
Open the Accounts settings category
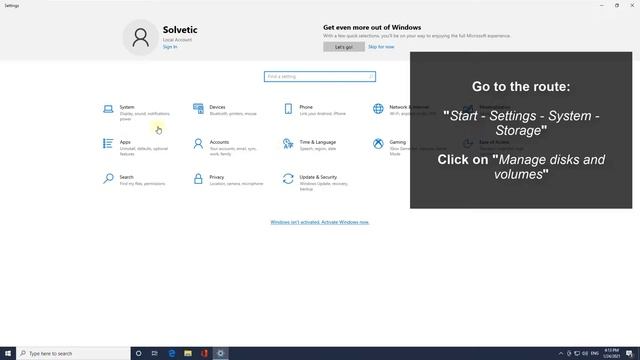point(225,147)
